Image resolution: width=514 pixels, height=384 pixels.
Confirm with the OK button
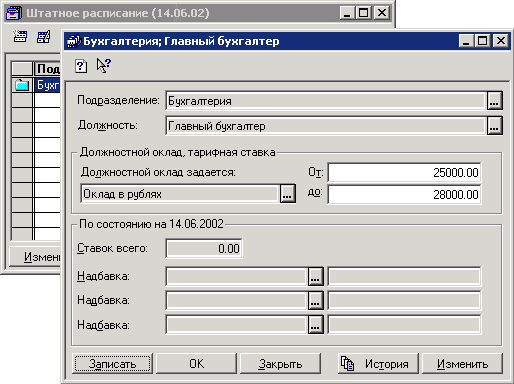(x=196, y=364)
